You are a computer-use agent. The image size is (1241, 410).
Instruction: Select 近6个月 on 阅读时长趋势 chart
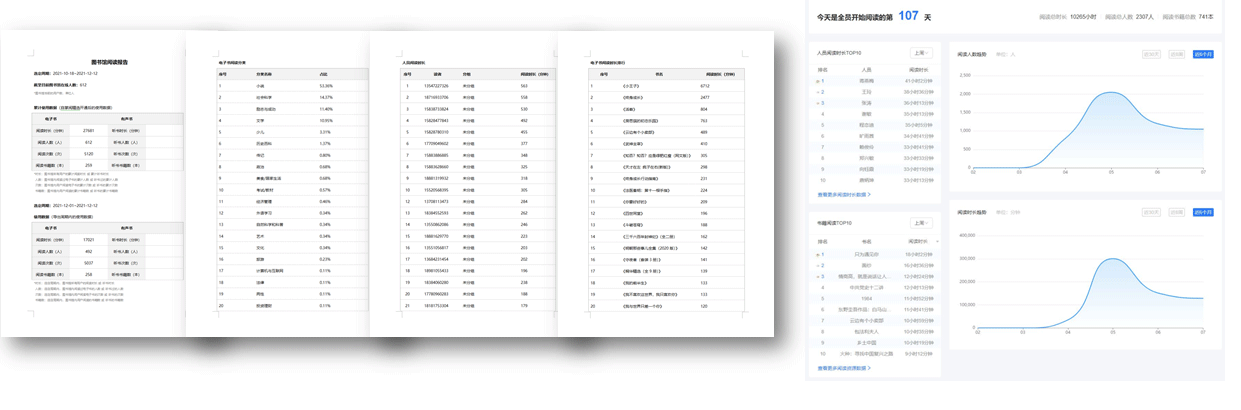pos(1203,212)
